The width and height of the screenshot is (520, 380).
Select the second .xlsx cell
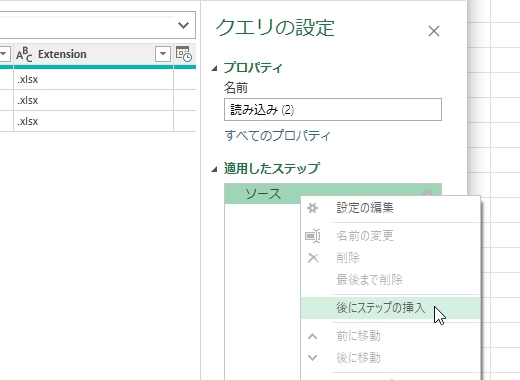tap(93, 100)
